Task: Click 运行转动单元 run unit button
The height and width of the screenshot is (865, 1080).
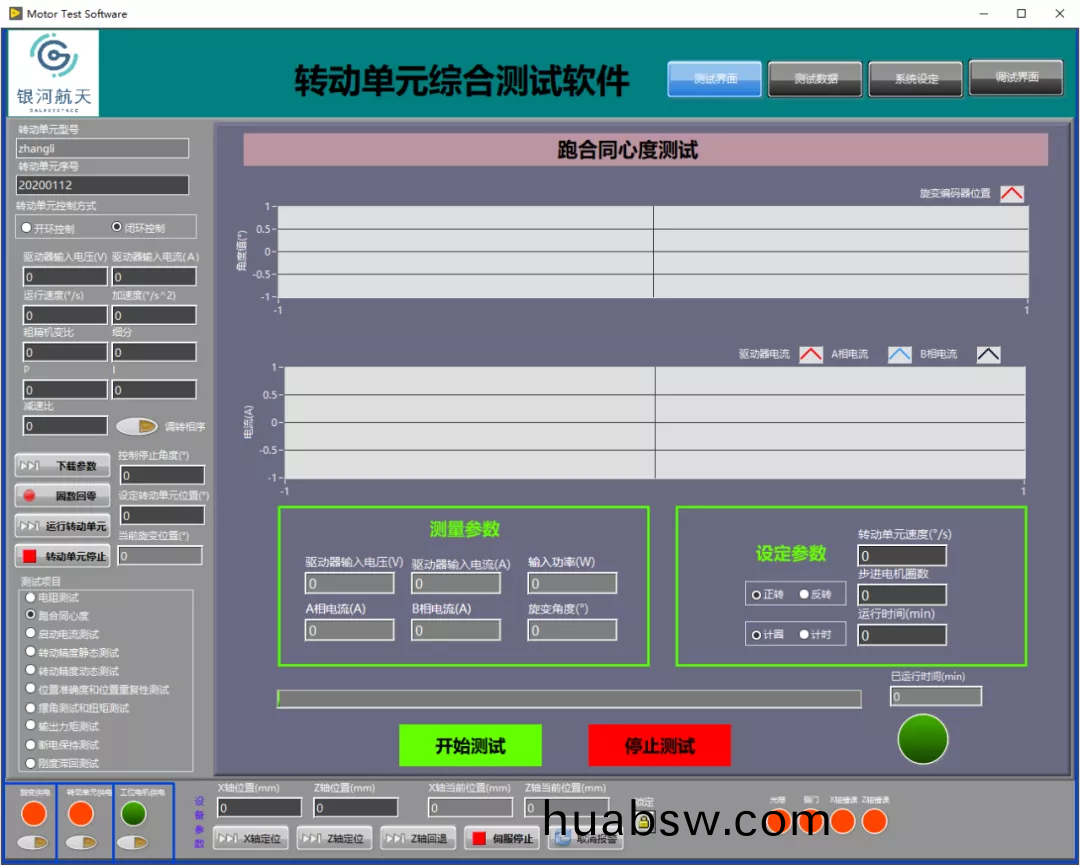Action: pos(62,526)
